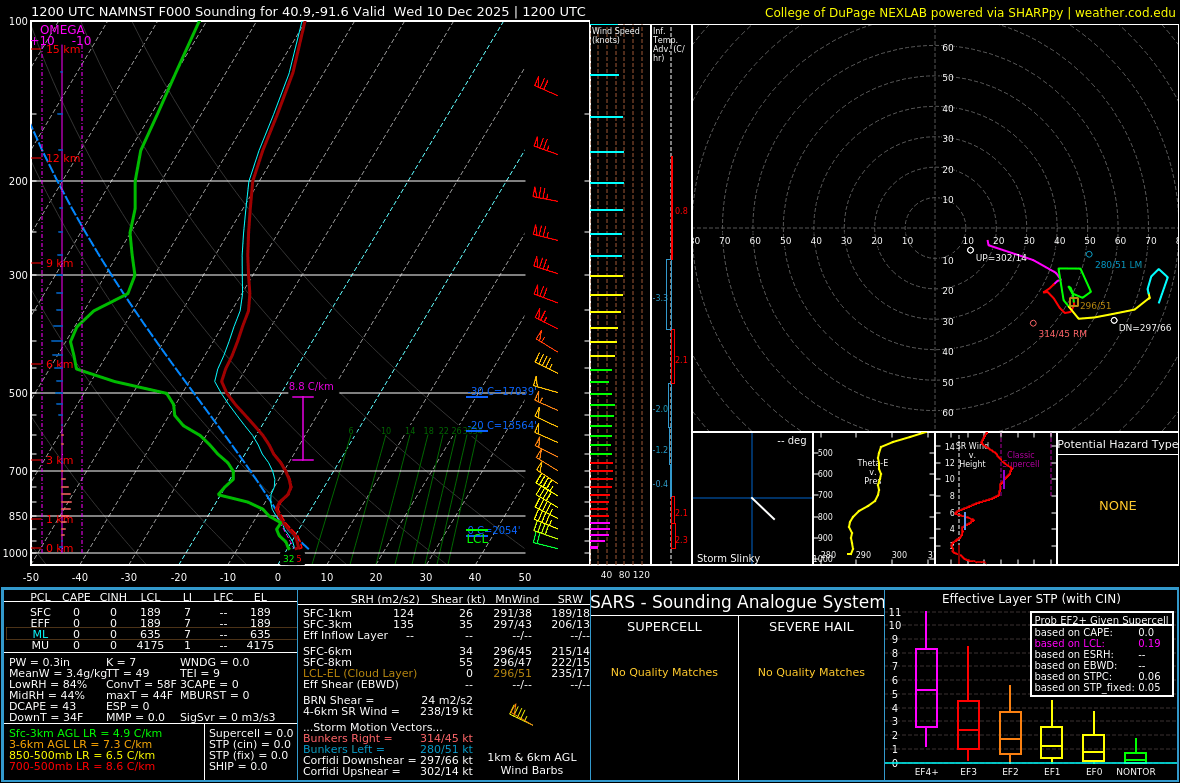This screenshot has width=1180, height=783.
Task: Select the EFF parcel row
Action: pyautogui.click(x=151, y=623)
